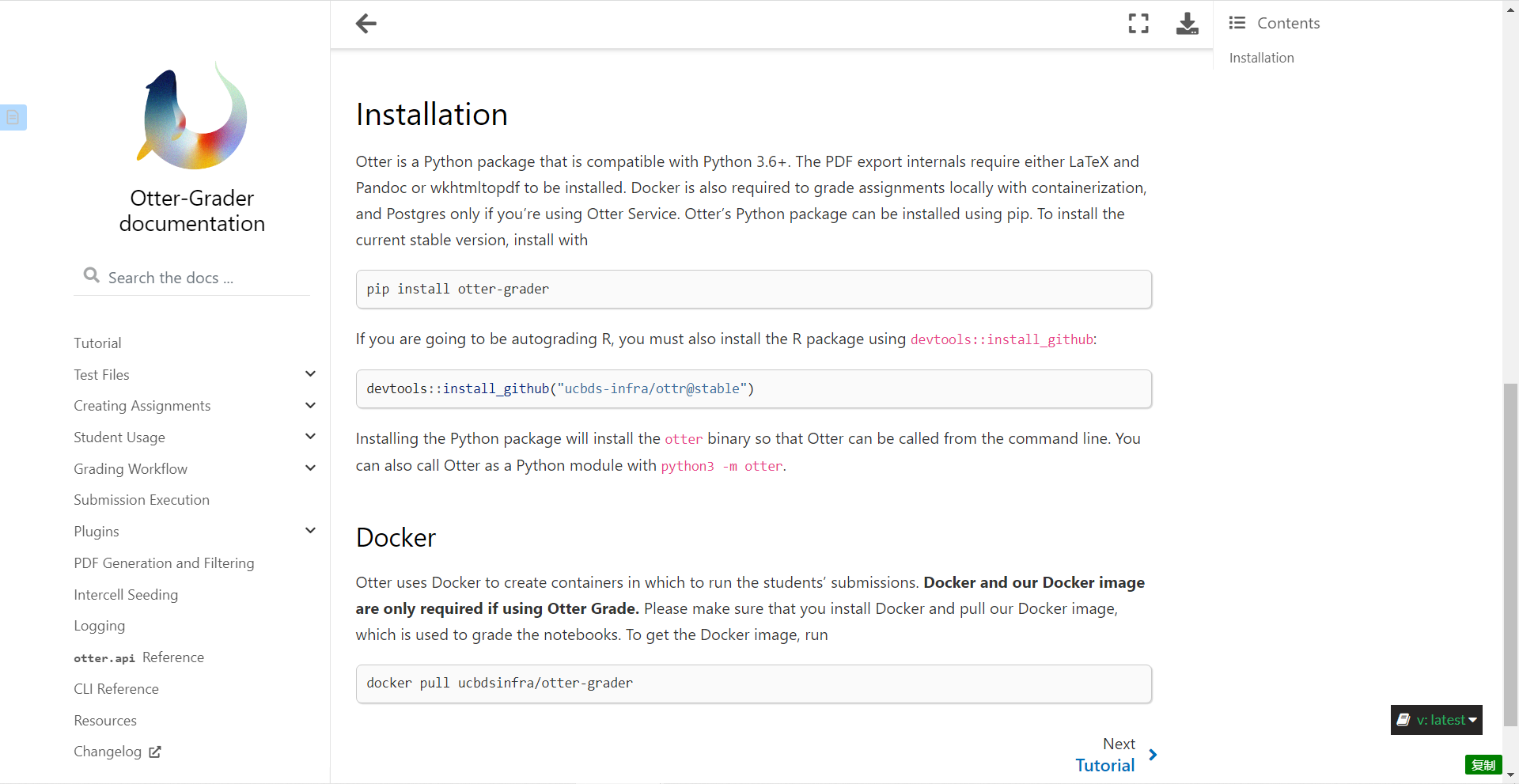Open the download icon in the top bar

point(1187,24)
